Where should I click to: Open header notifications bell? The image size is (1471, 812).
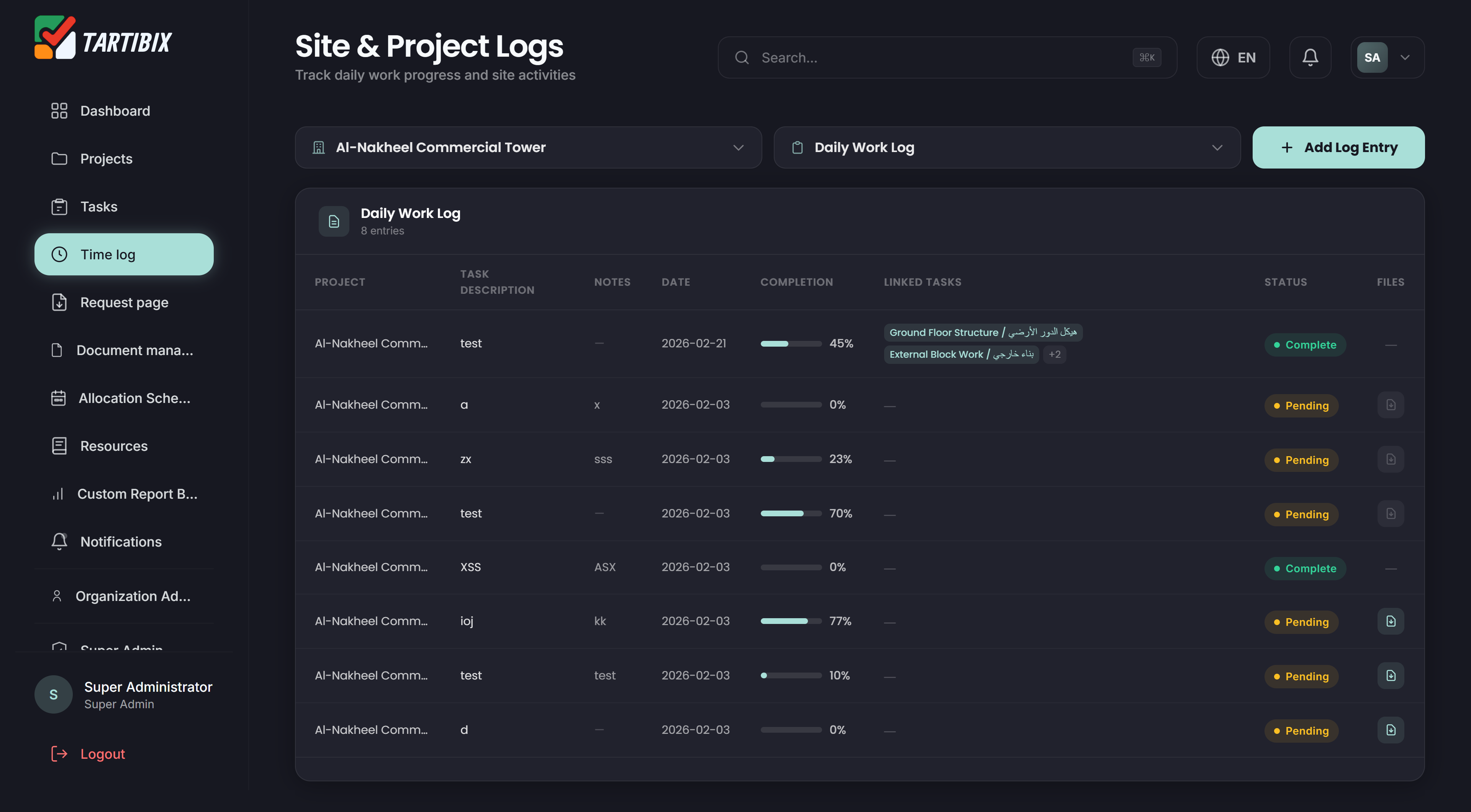[1310, 58]
